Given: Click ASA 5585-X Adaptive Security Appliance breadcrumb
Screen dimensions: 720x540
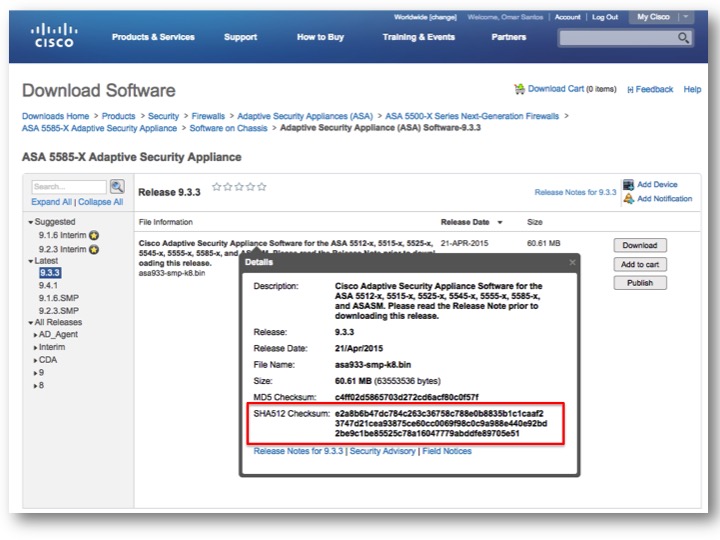Looking at the screenshot, I should click(99, 129).
